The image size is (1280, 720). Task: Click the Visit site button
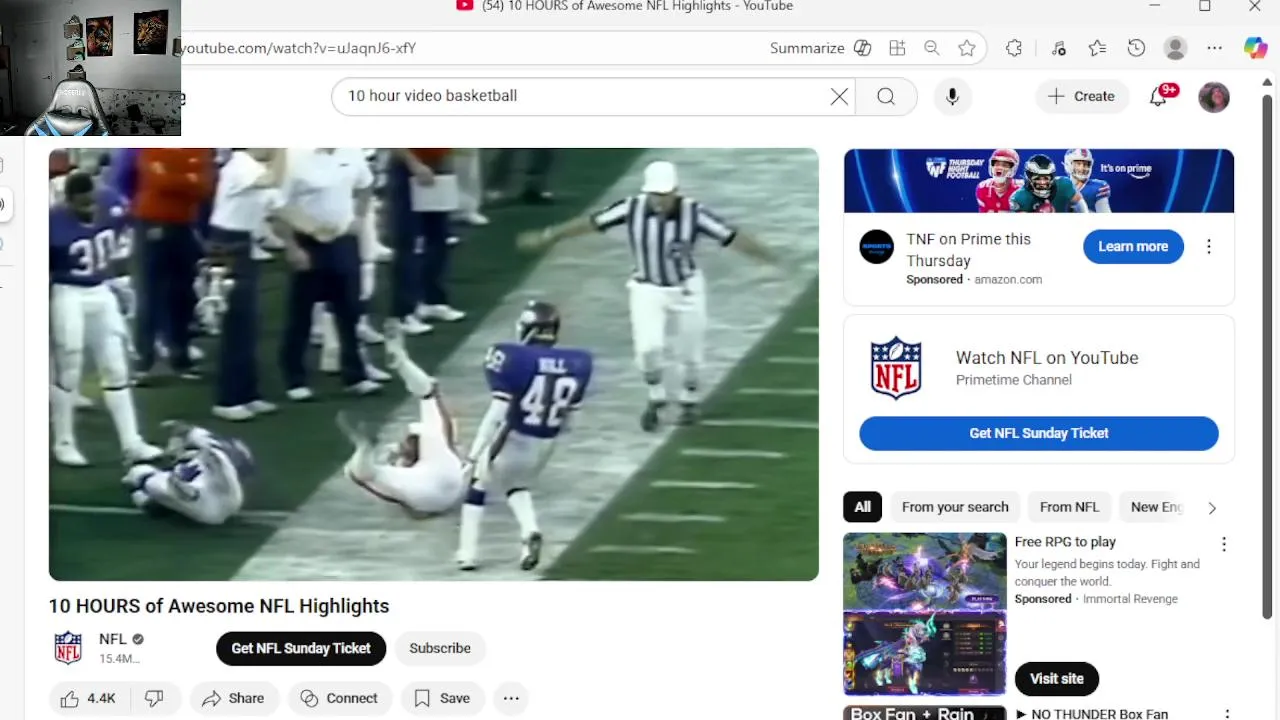click(x=1057, y=678)
